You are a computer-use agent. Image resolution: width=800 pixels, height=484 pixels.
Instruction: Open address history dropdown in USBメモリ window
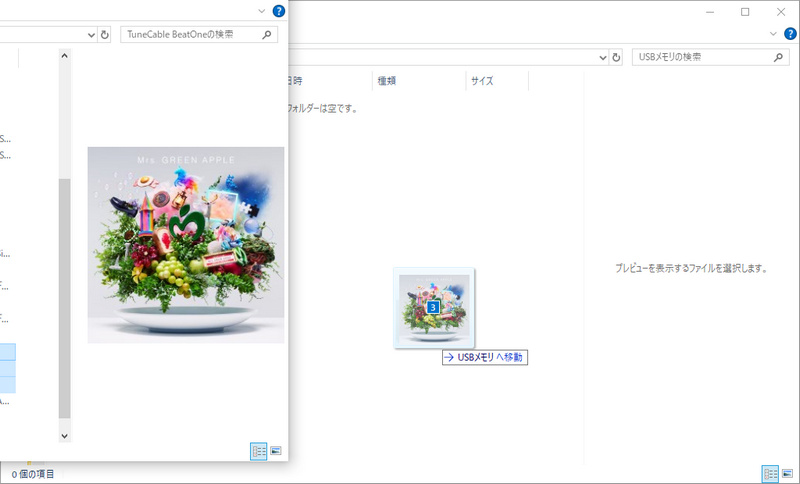(x=603, y=58)
